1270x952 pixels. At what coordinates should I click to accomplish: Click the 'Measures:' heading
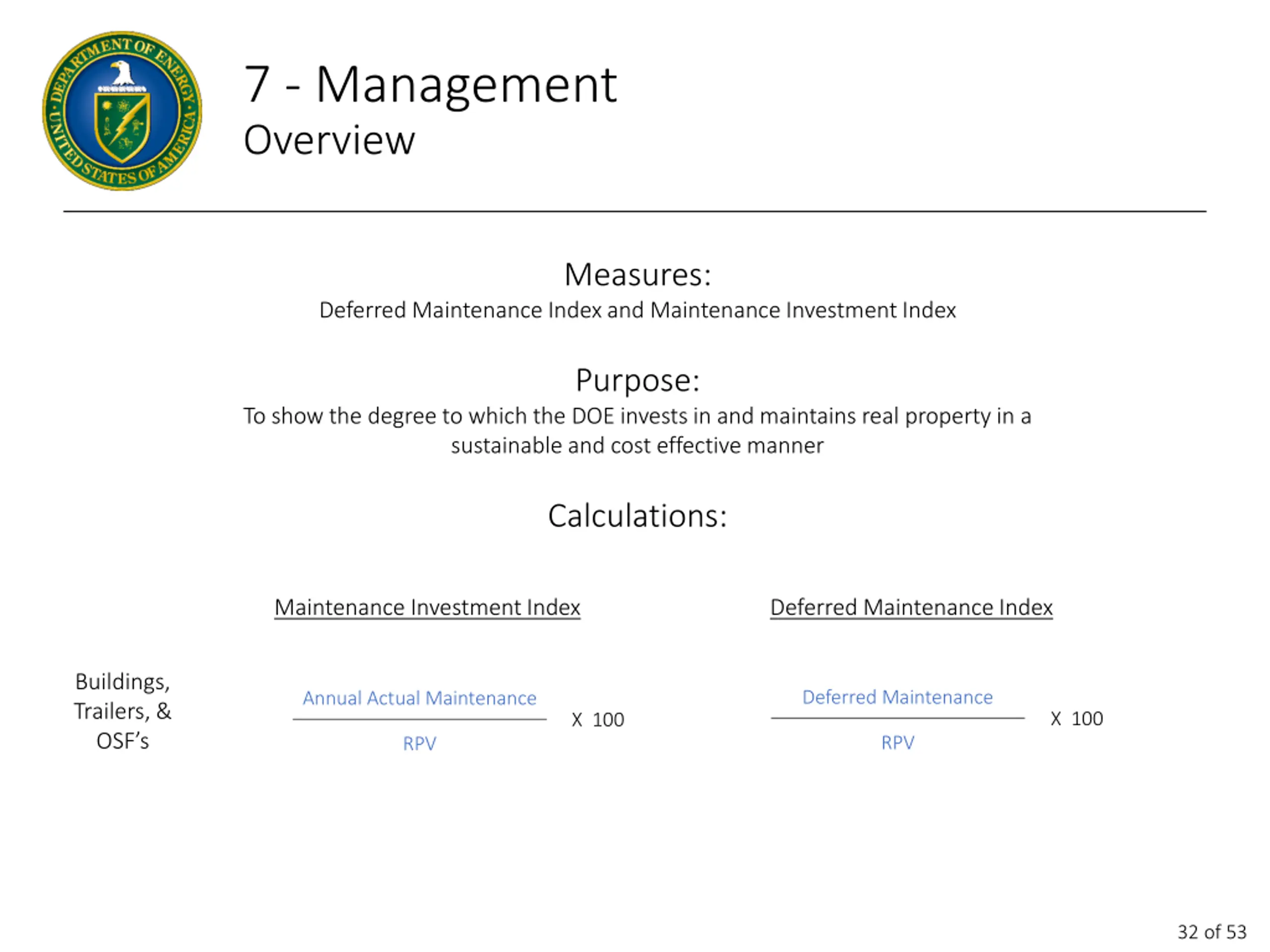[x=637, y=274]
